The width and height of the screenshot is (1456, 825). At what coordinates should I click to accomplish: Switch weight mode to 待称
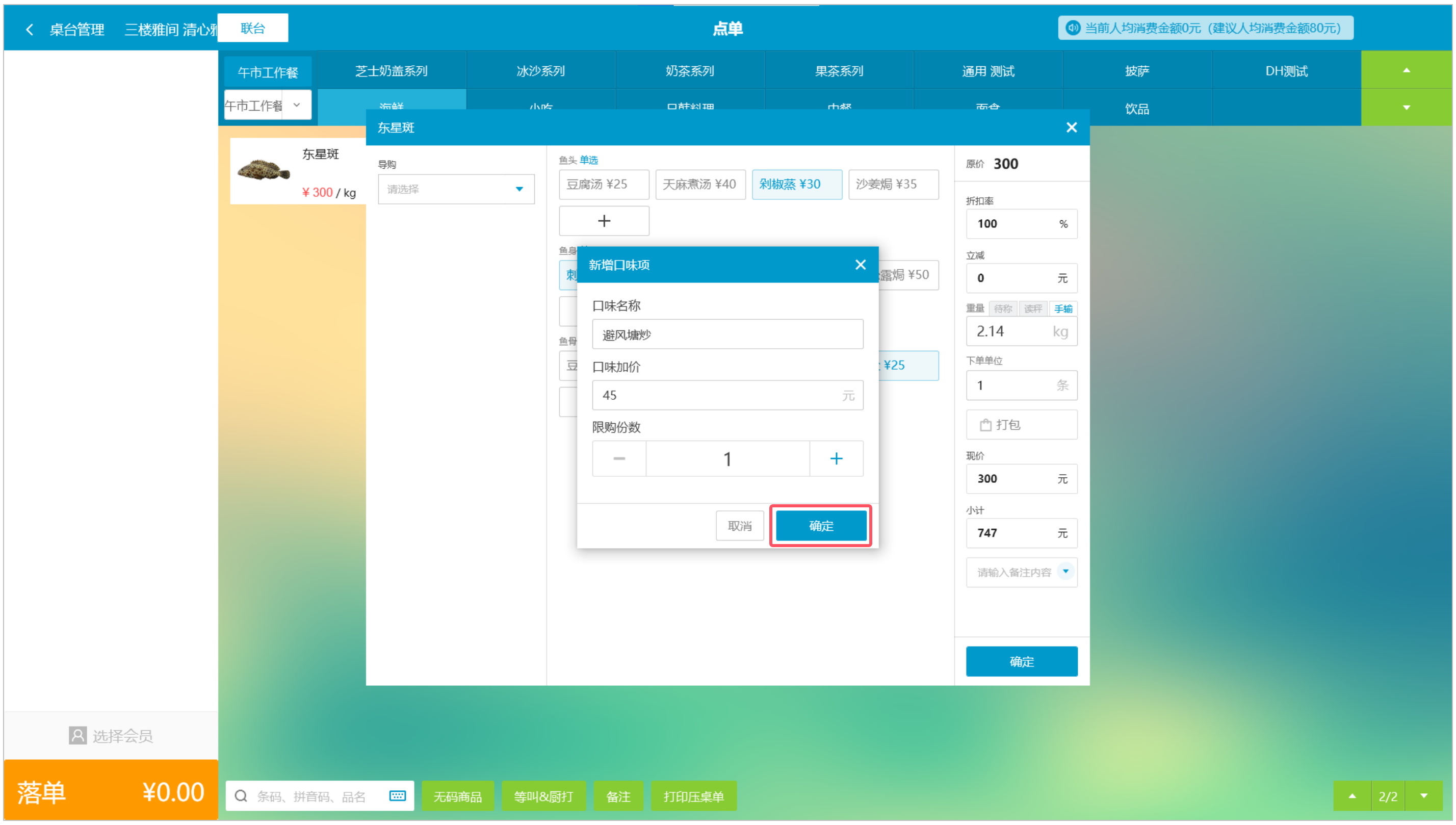[x=1003, y=308]
